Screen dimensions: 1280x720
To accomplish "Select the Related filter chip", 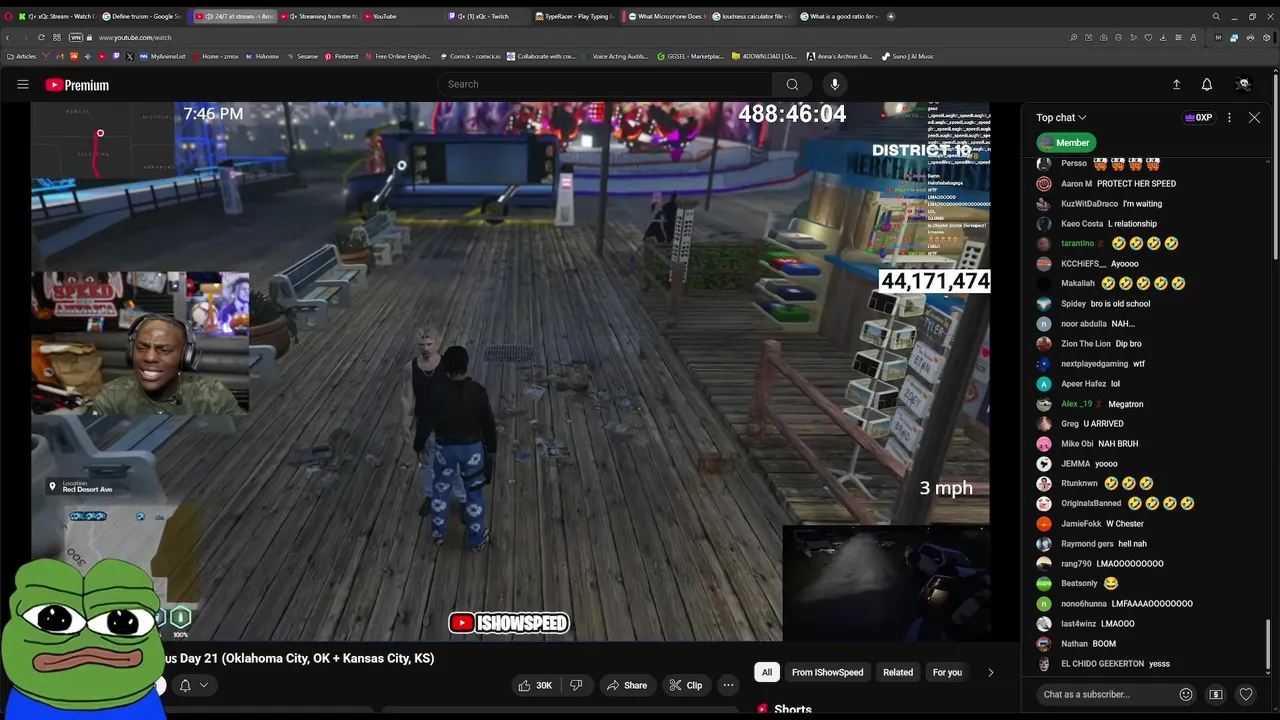I will [898, 672].
